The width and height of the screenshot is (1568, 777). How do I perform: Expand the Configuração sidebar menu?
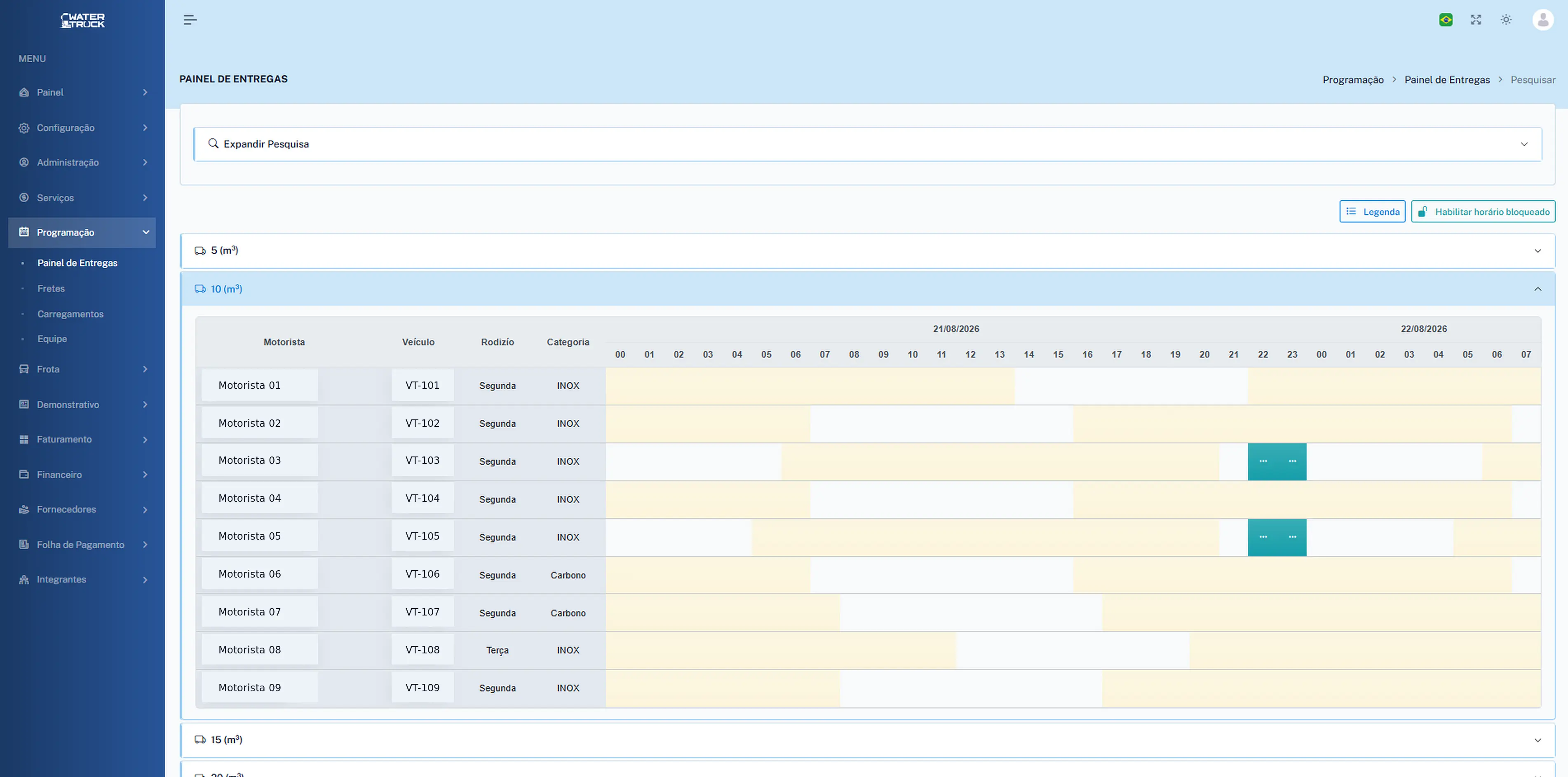82,128
